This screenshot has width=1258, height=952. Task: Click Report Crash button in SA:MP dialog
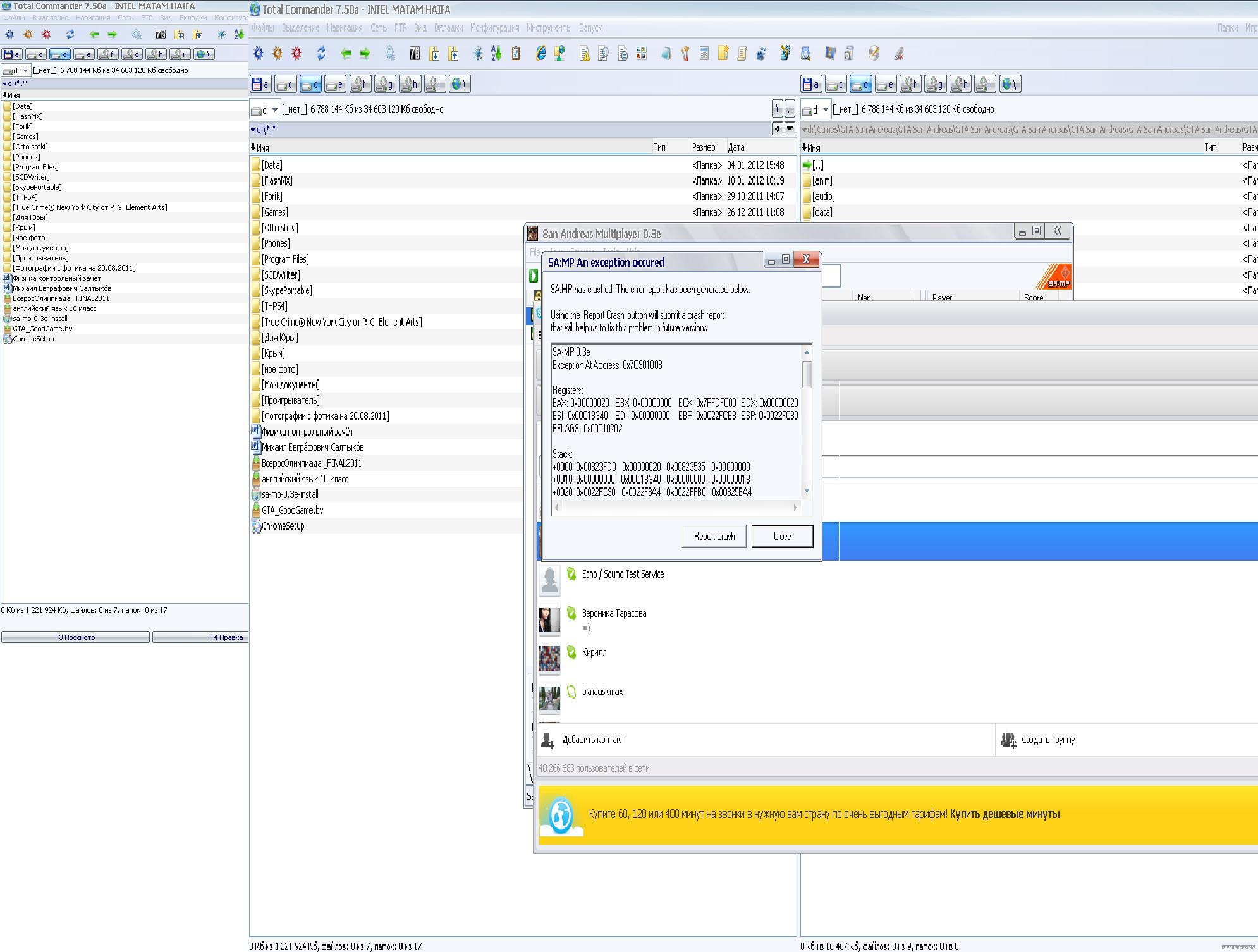(x=714, y=536)
